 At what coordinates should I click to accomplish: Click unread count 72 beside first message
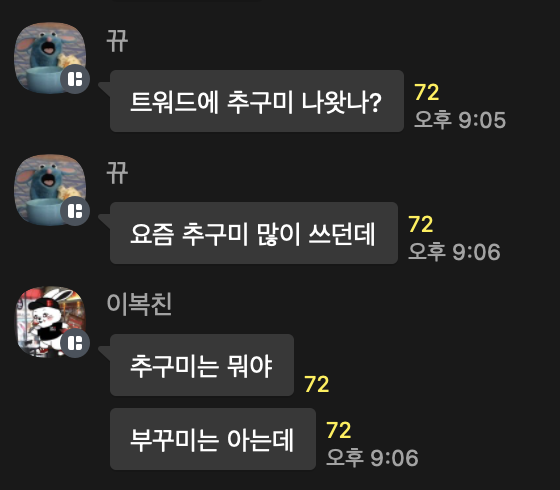427,92
